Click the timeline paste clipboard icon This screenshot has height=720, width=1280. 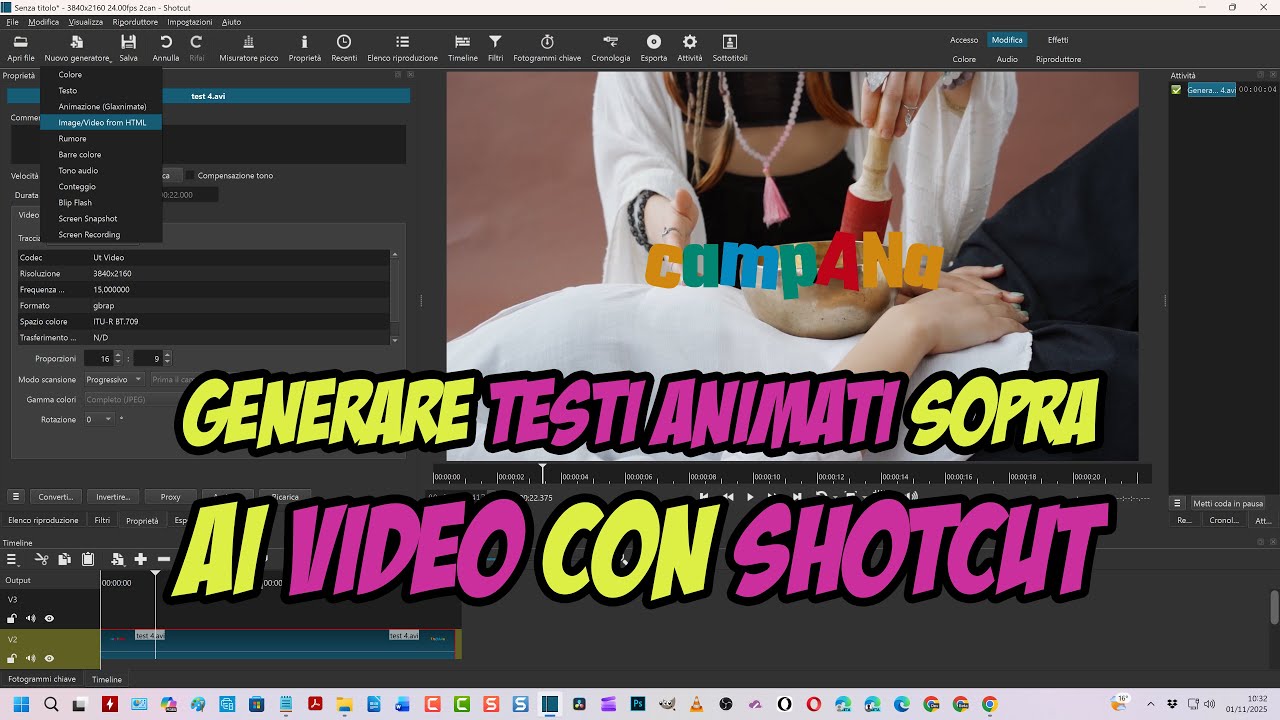(x=88, y=559)
